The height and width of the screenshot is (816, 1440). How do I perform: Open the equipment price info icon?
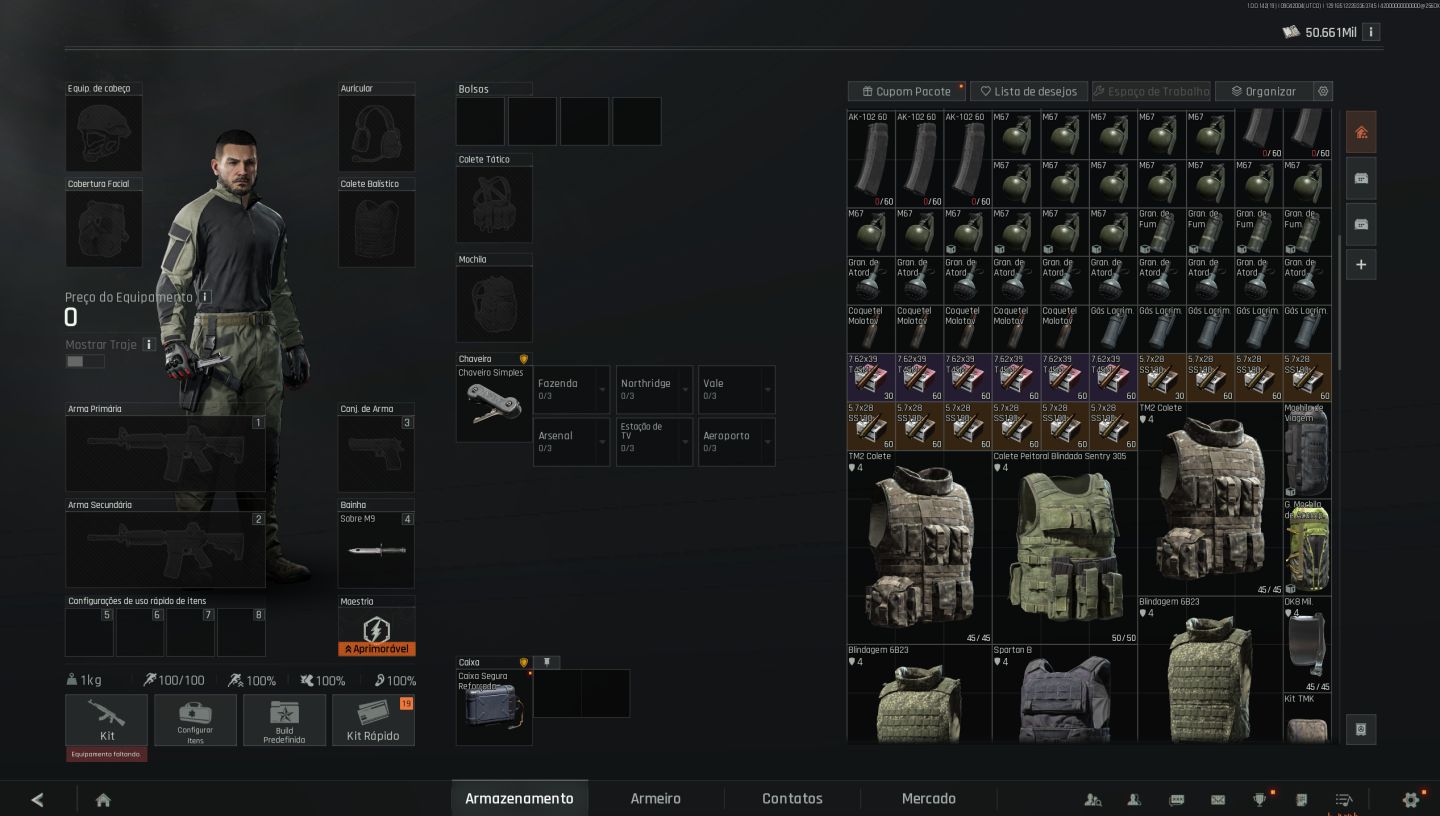tap(205, 297)
